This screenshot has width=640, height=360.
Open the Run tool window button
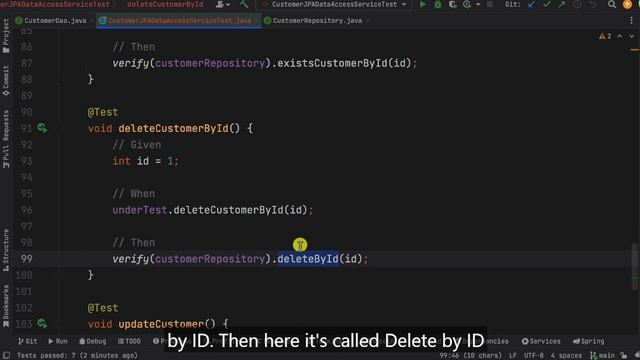[58, 341]
